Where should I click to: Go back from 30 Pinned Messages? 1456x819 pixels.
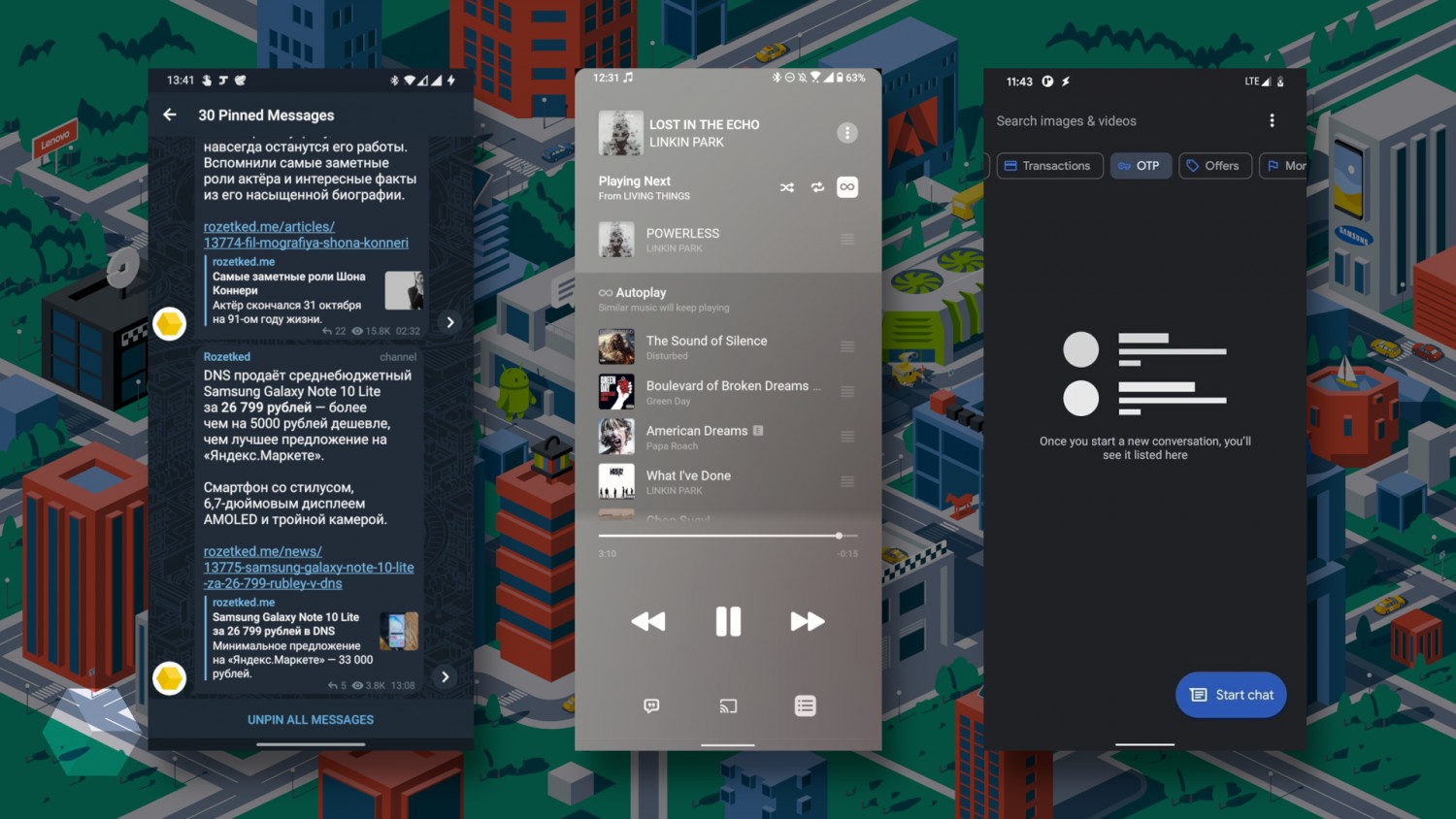(x=170, y=115)
